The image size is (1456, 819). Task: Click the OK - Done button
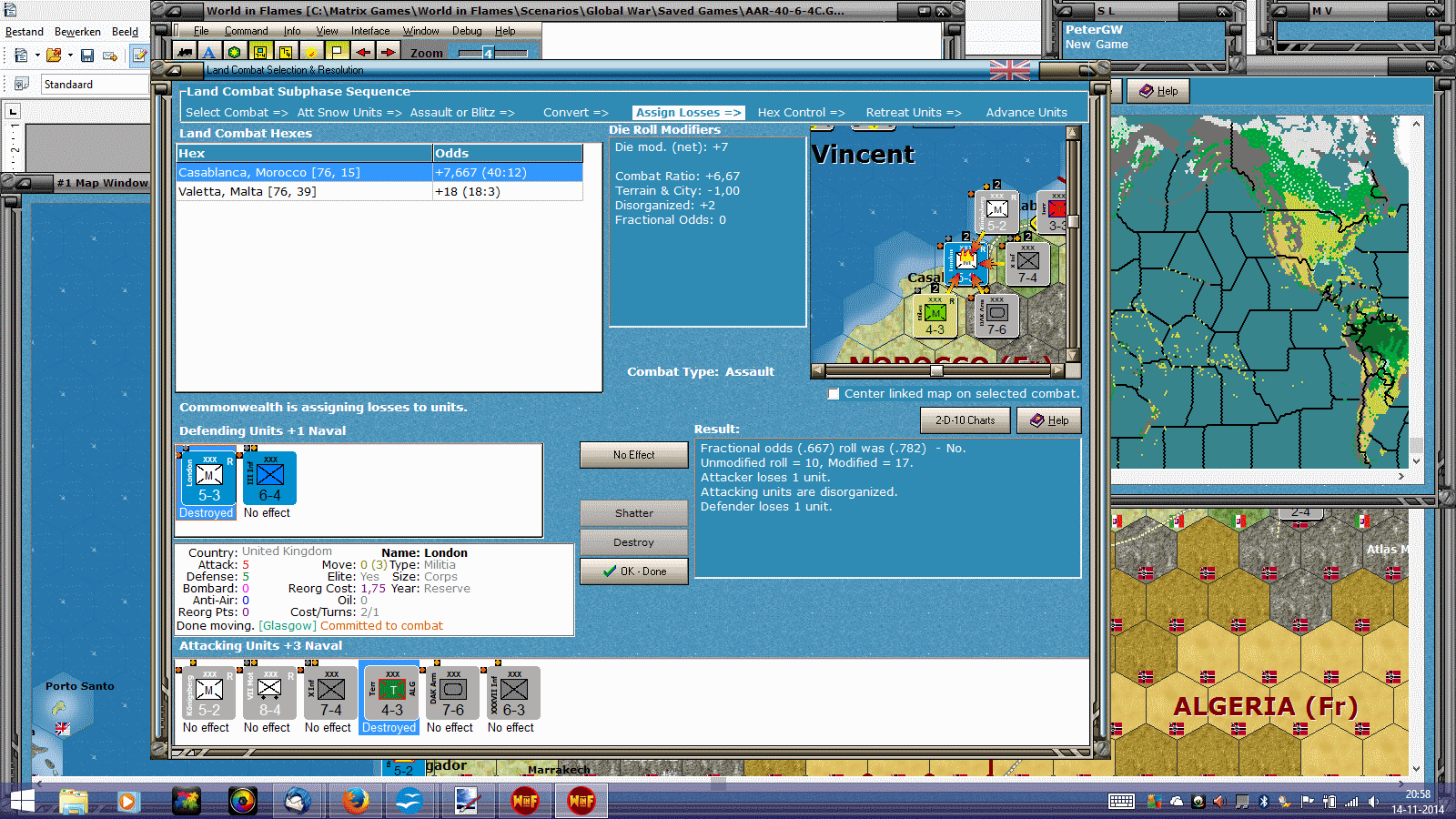point(634,571)
